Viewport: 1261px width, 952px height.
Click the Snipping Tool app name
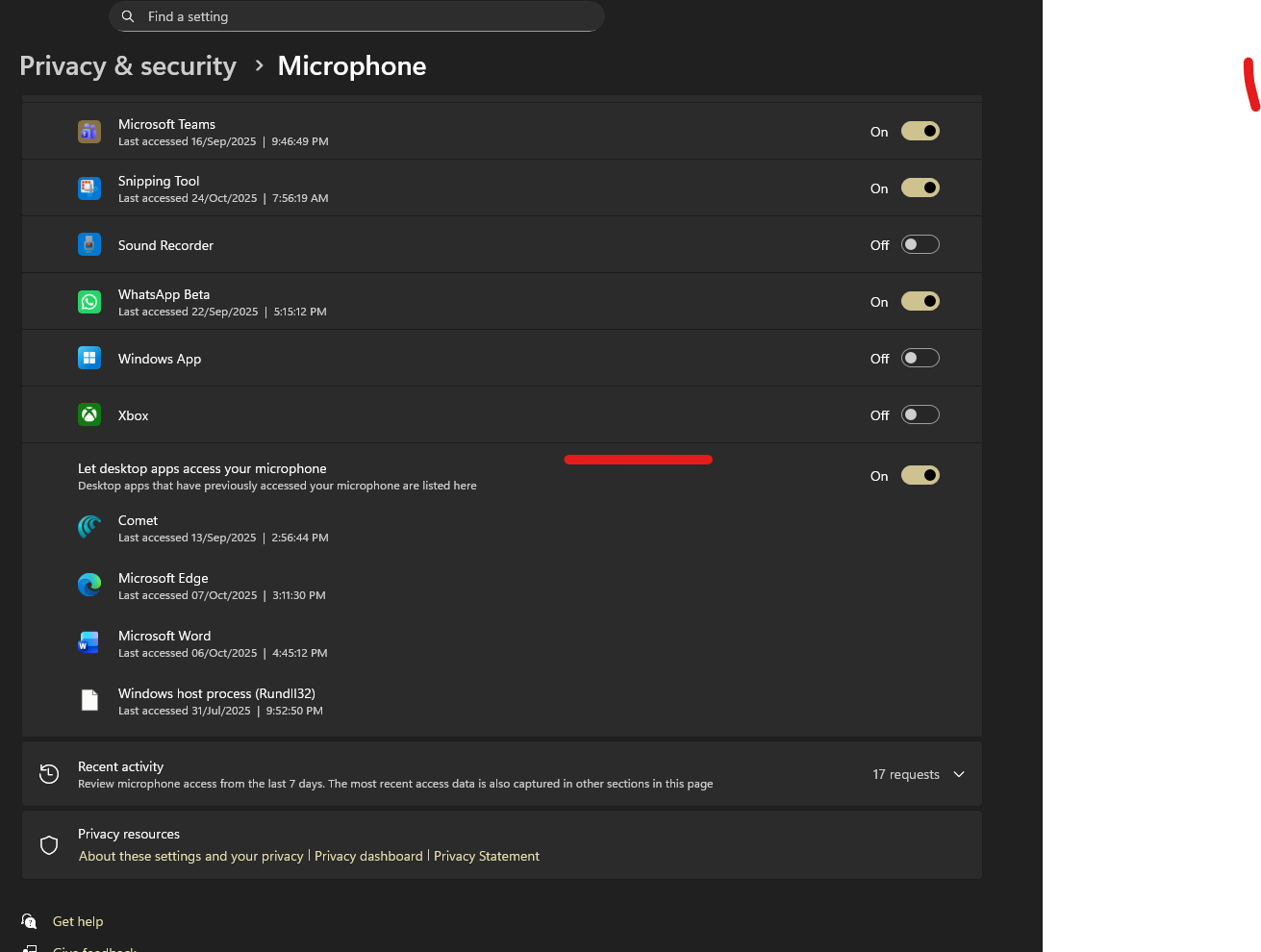[159, 181]
